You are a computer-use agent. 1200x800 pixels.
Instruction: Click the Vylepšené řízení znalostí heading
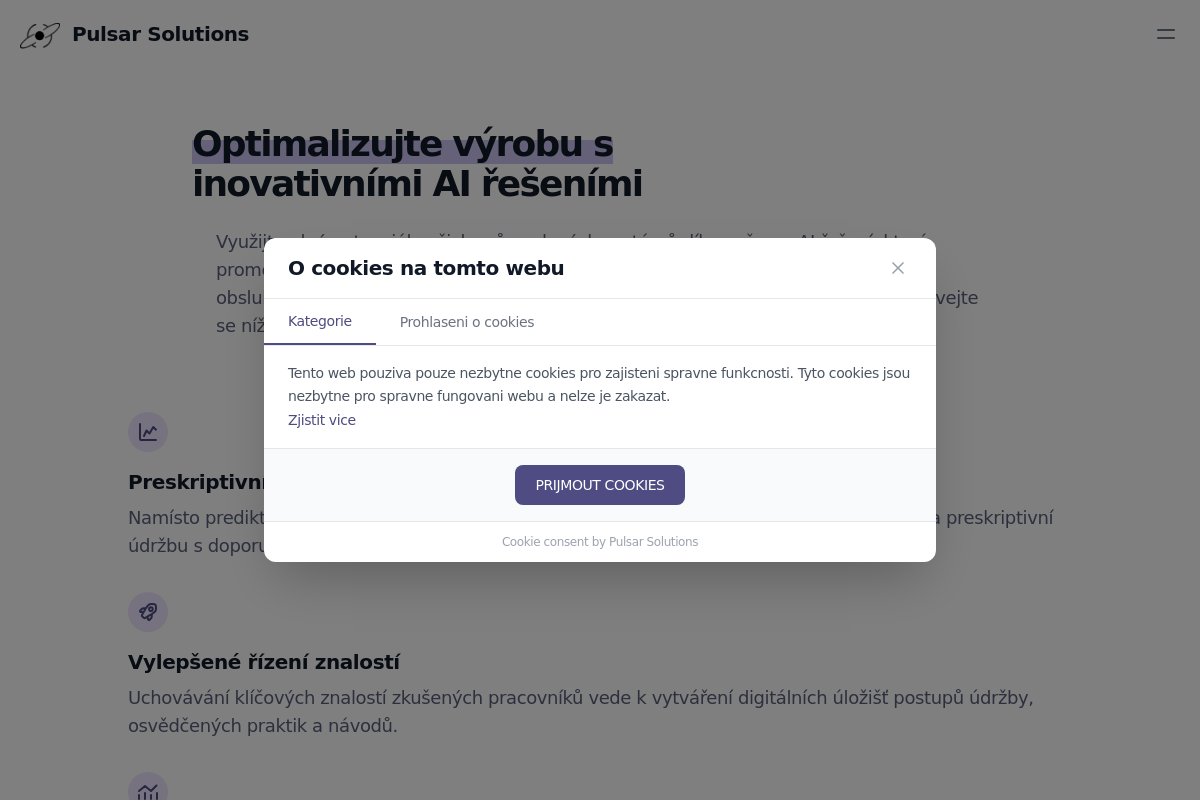(264, 662)
